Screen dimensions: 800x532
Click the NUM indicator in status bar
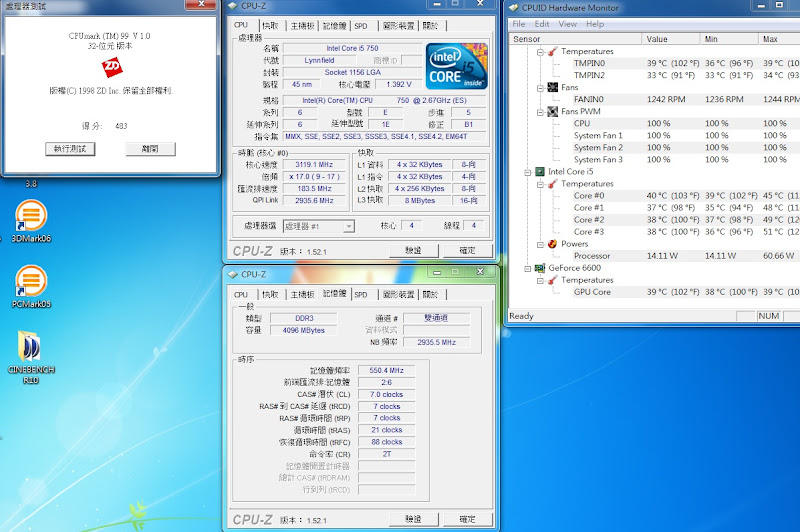click(768, 316)
